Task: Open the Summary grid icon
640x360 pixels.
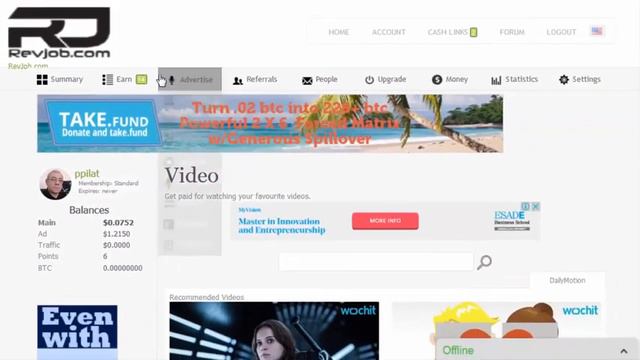Action: (42, 80)
